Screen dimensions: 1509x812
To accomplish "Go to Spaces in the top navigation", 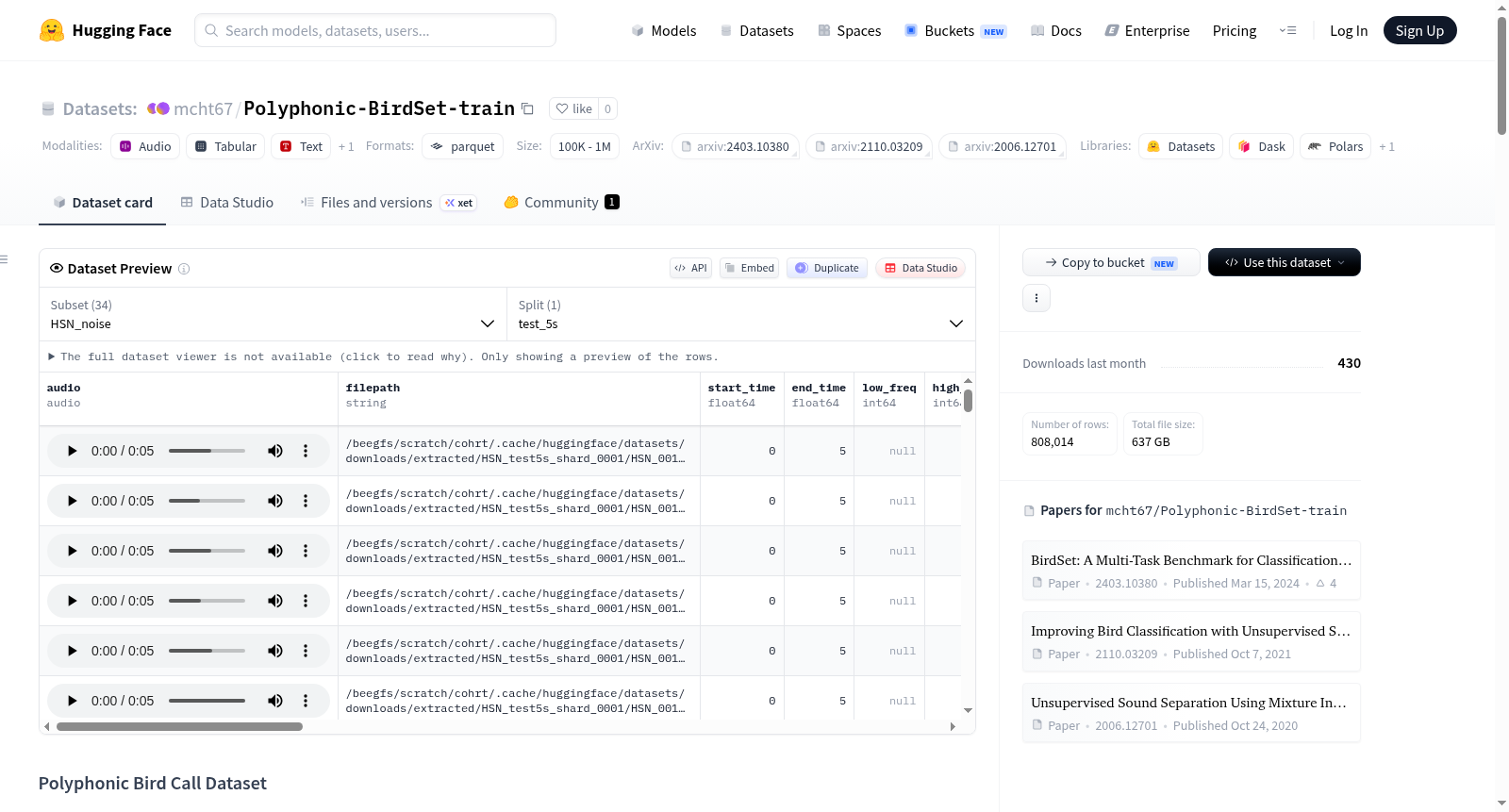I will coord(850,30).
